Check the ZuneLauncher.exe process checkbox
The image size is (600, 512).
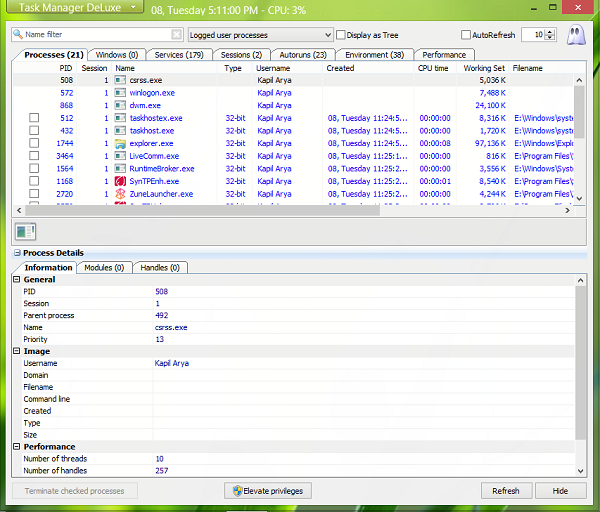tap(34, 194)
